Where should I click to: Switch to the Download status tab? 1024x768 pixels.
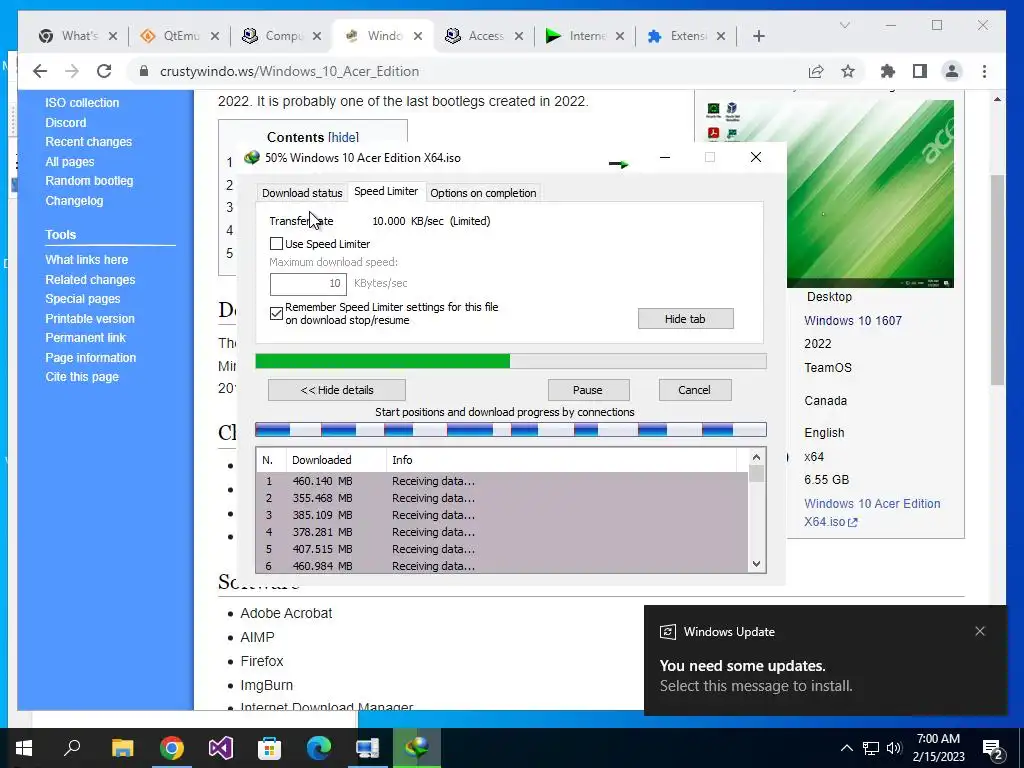[x=302, y=193]
